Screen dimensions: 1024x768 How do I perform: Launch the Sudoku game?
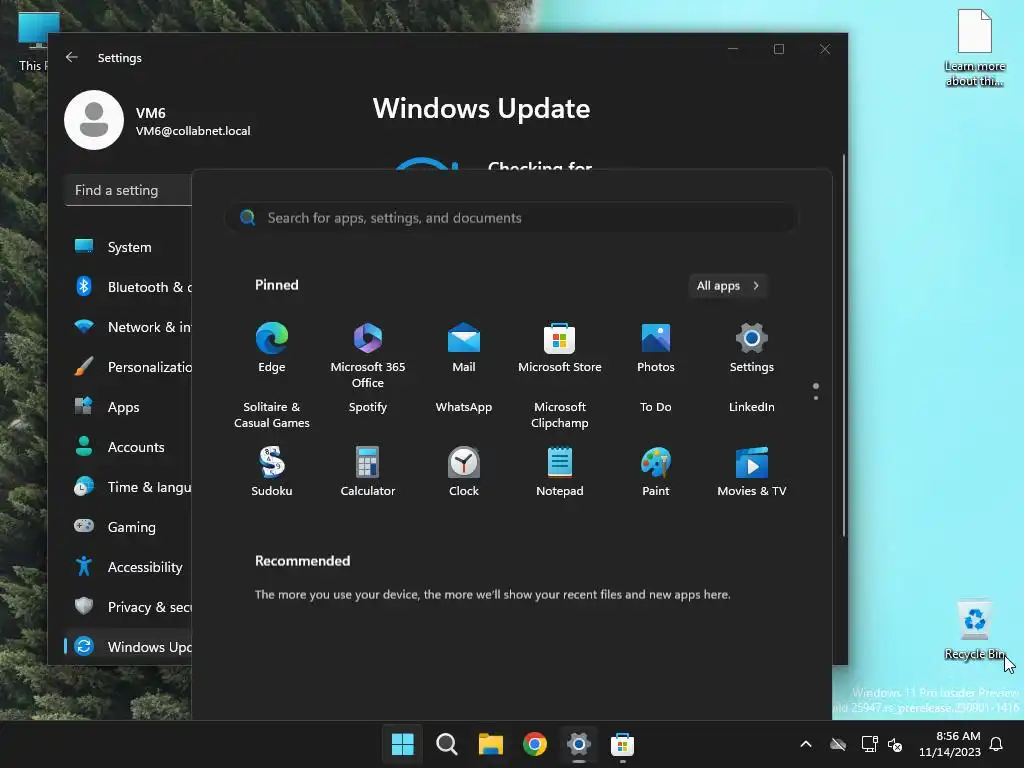point(272,472)
